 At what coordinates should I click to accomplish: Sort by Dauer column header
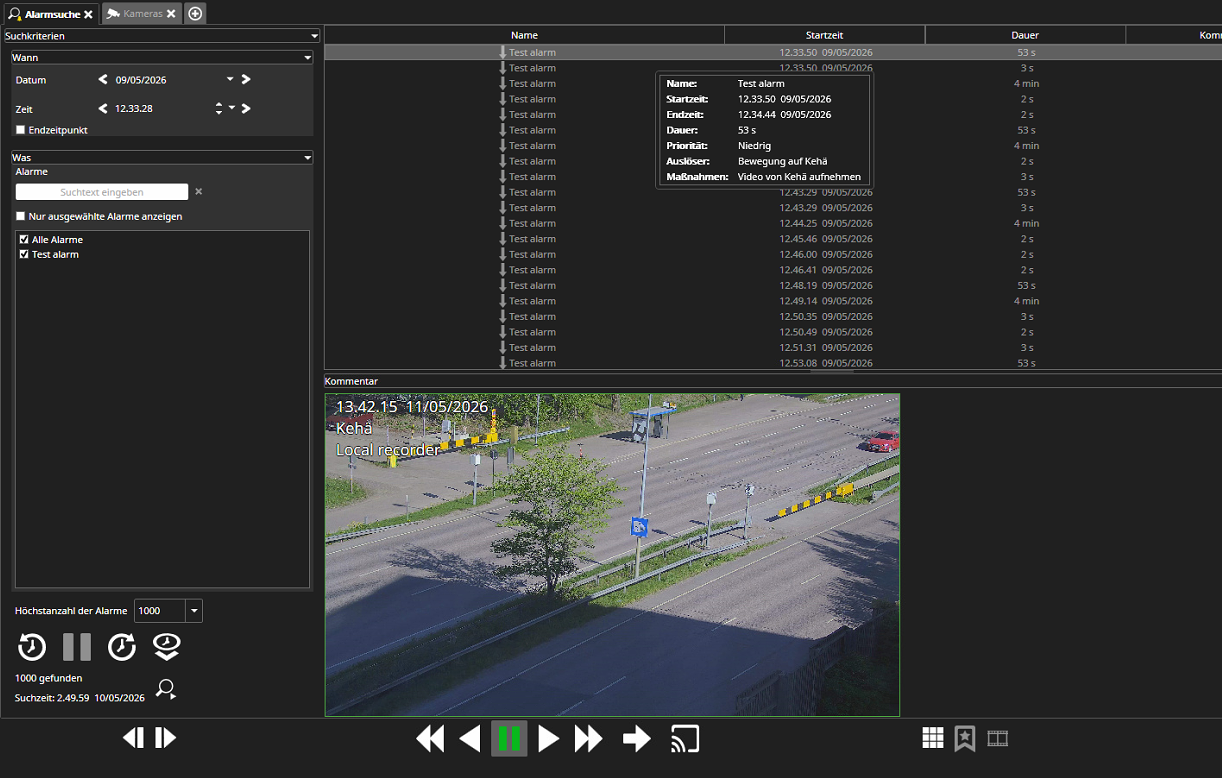pos(1025,35)
